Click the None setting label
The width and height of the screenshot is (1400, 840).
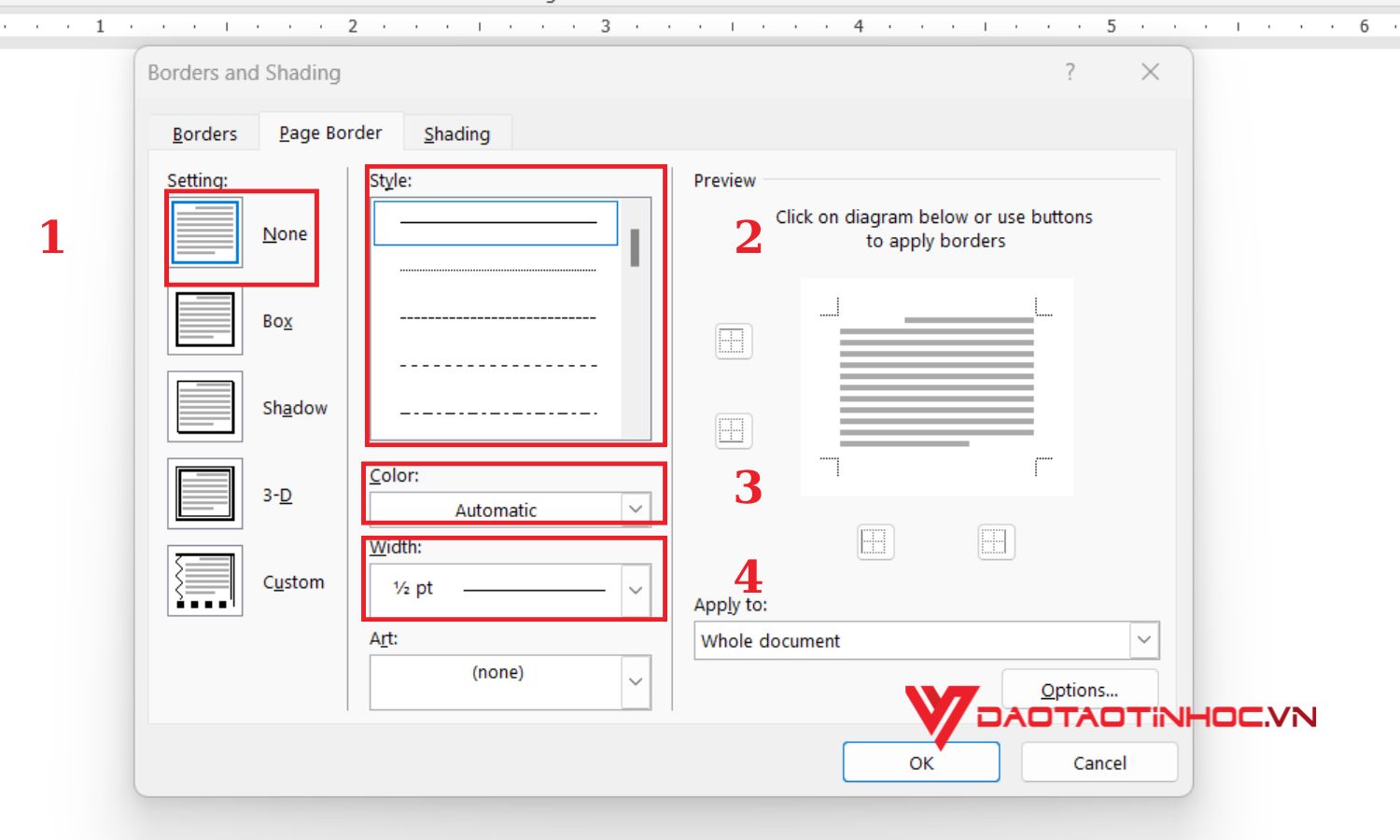tap(285, 233)
